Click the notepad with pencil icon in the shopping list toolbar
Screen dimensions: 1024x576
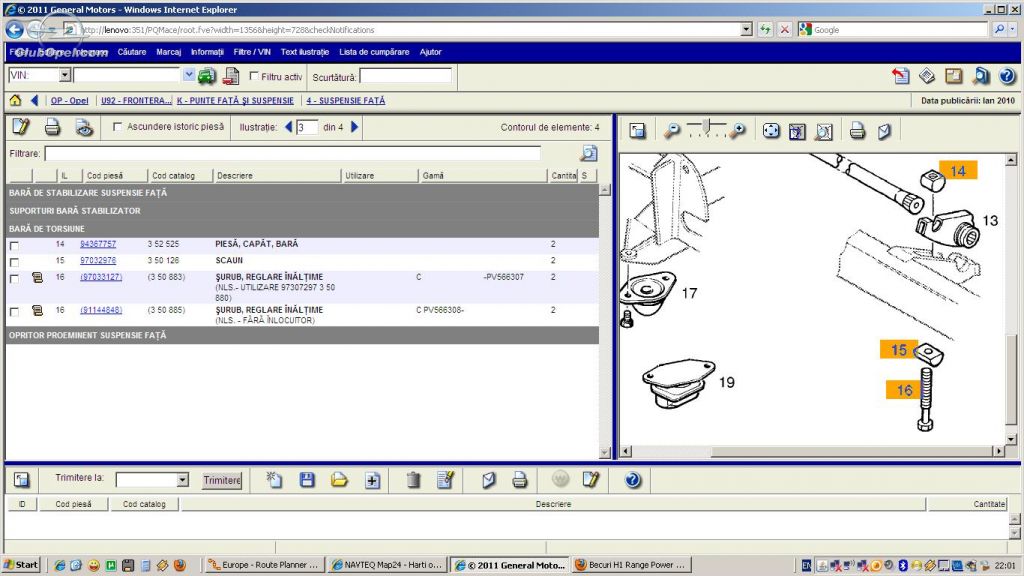click(591, 480)
